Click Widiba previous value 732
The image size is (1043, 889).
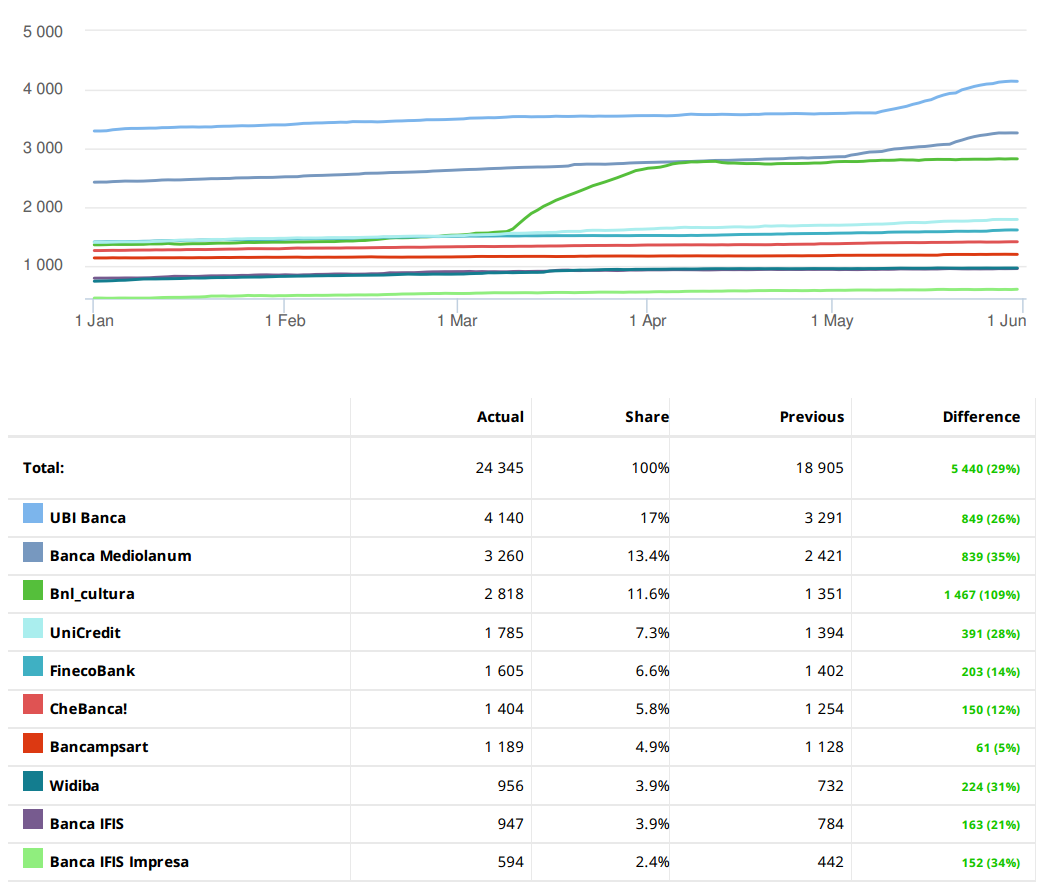tap(831, 786)
